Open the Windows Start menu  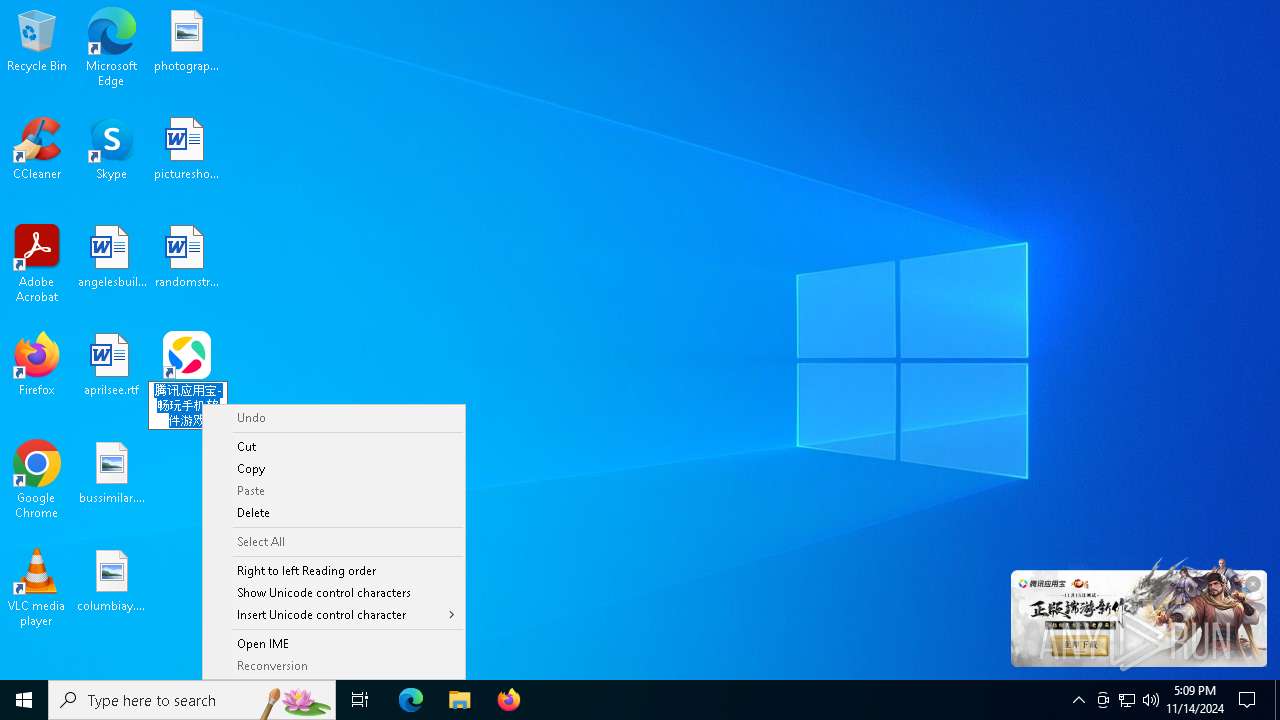click(24, 700)
